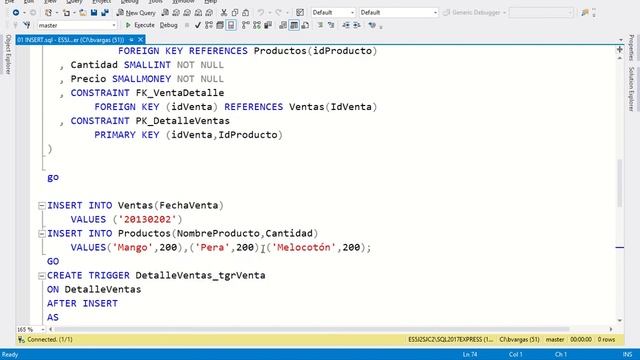Close the INSERT.sql tab with X

click(x=140, y=40)
